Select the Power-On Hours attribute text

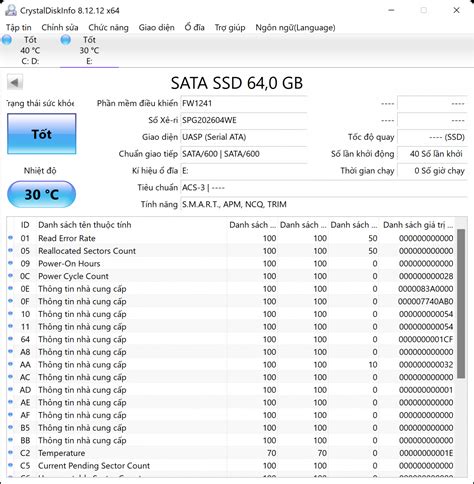(x=69, y=264)
